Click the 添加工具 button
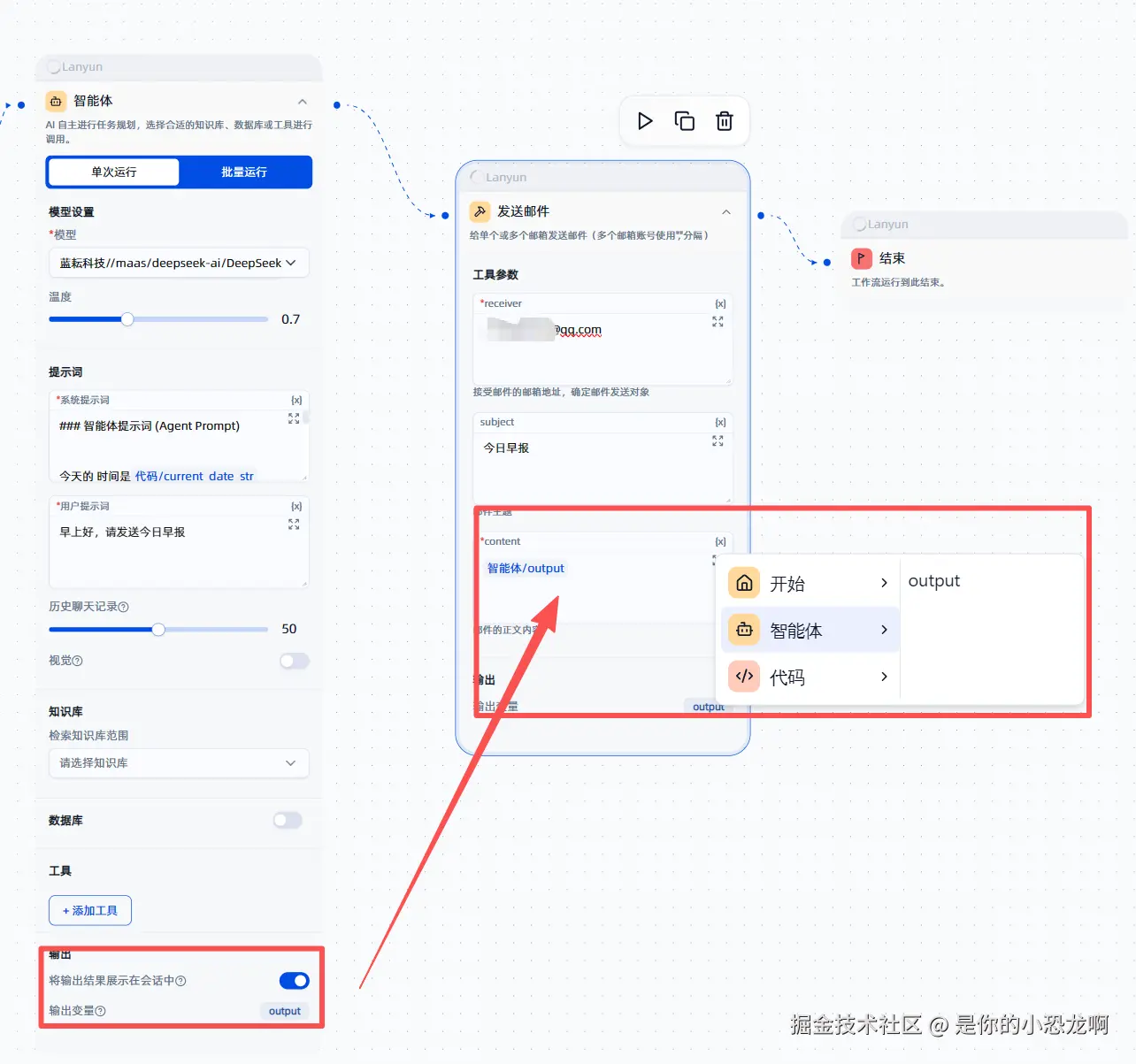 (90, 911)
